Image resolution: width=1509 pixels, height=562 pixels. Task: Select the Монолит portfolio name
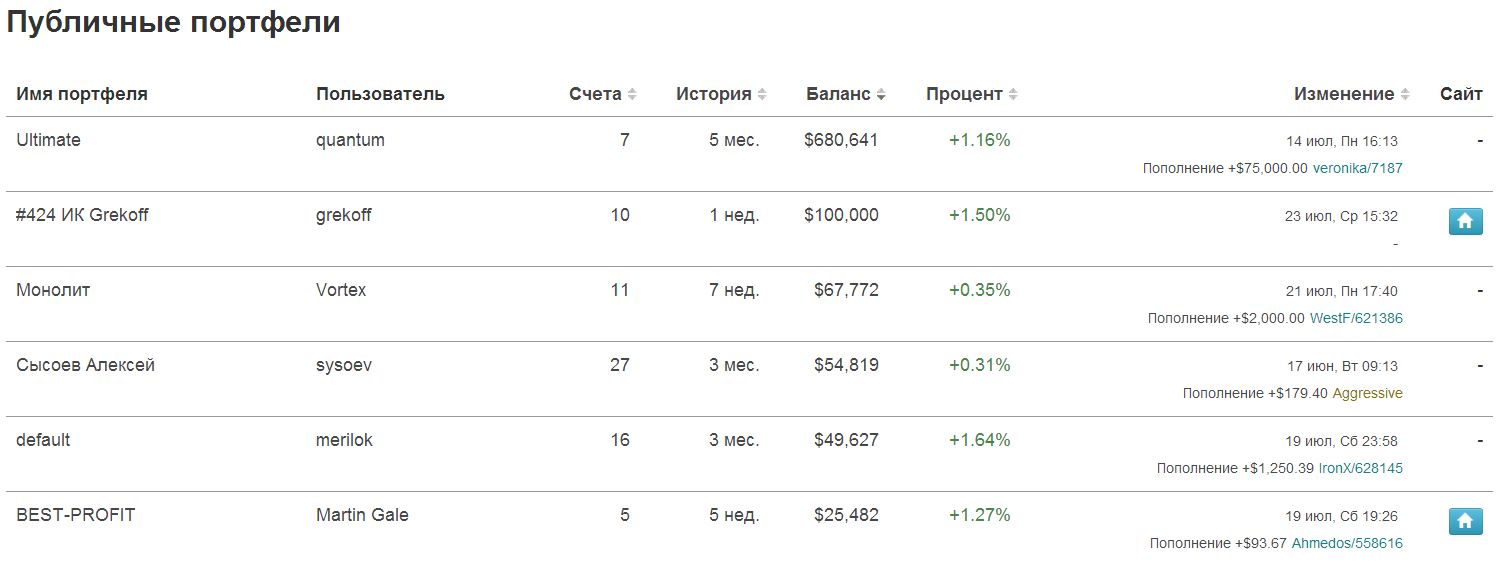(53, 290)
